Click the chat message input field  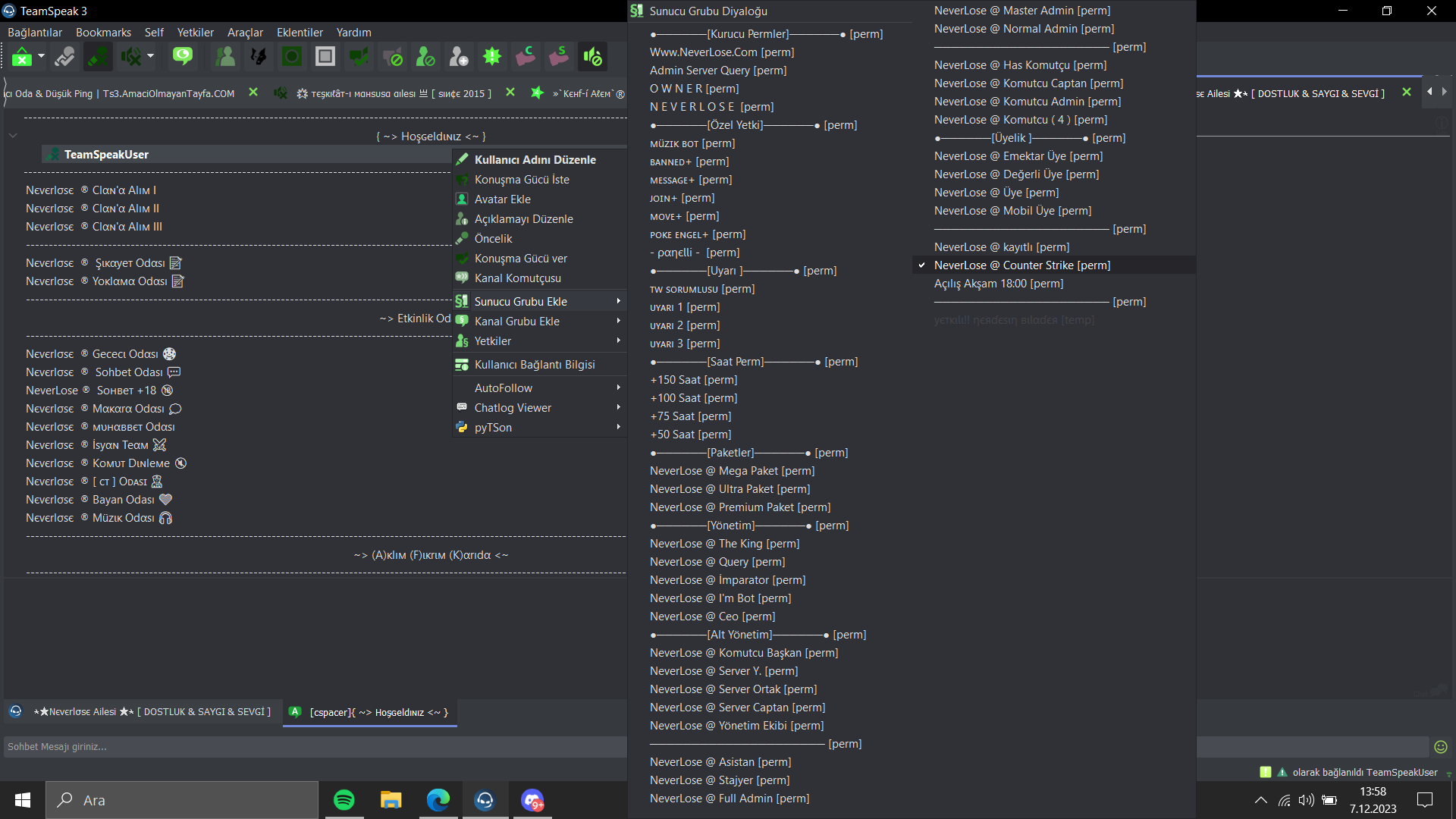(315, 747)
